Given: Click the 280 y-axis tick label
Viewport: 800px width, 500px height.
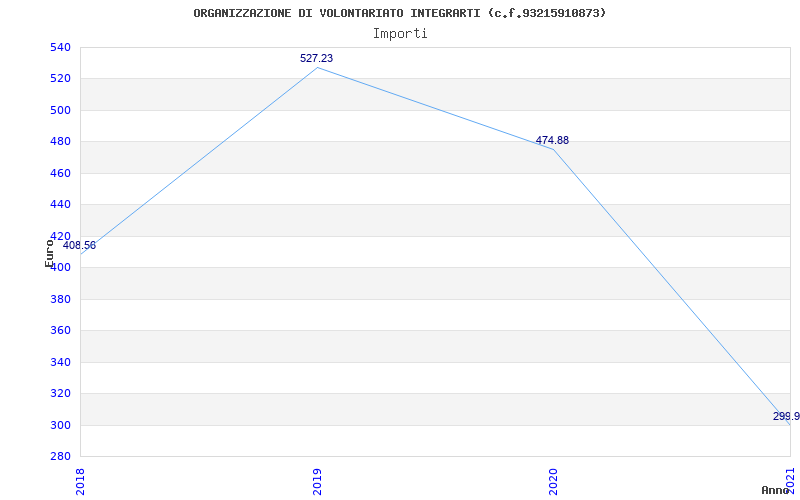Looking at the screenshot, I should click(x=60, y=457).
